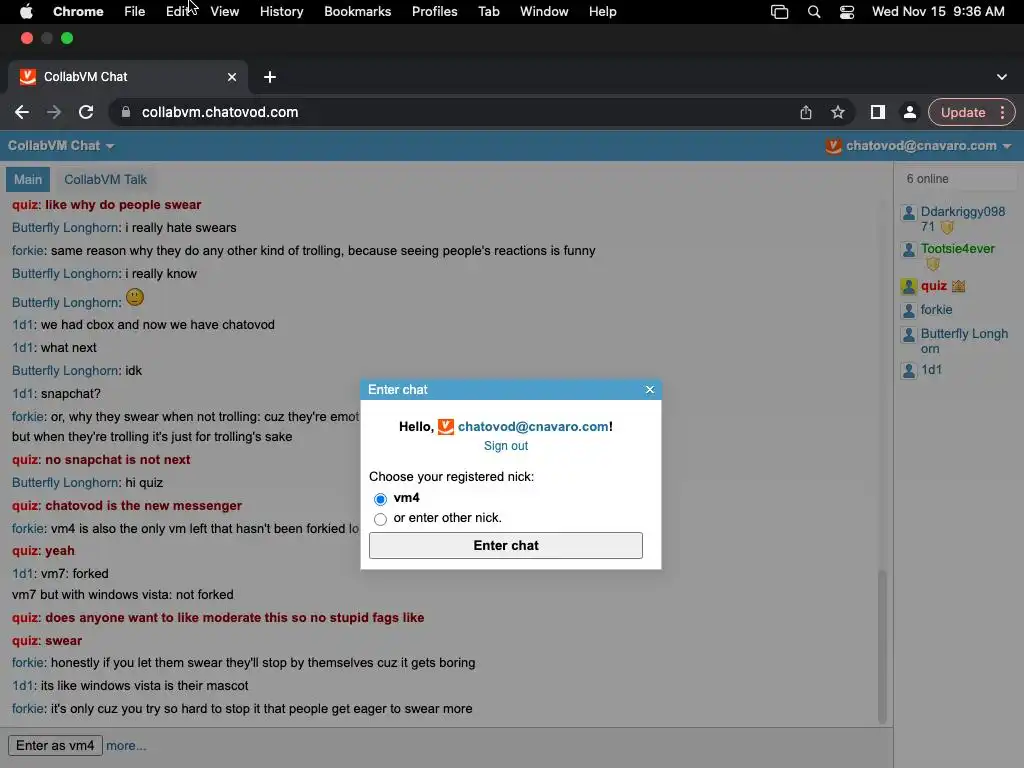
Task: Click the Enter as vm4 button
Action: coord(55,746)
